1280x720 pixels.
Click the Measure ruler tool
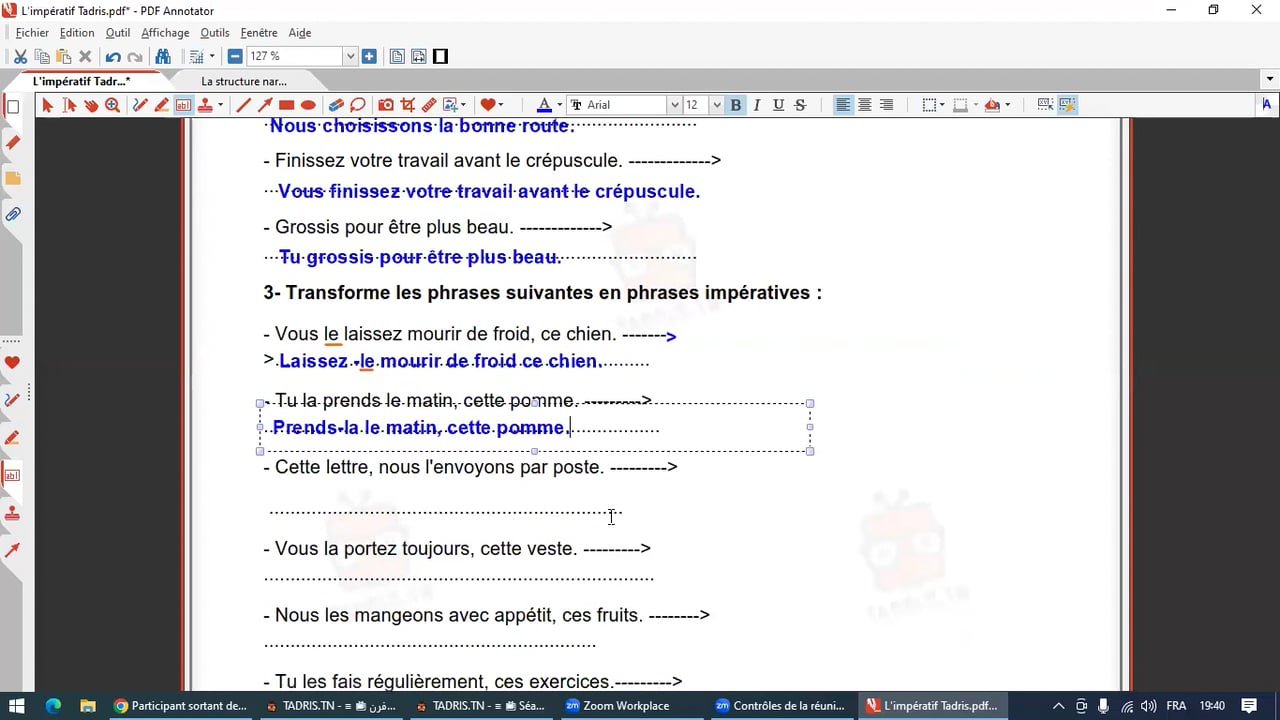429,105
